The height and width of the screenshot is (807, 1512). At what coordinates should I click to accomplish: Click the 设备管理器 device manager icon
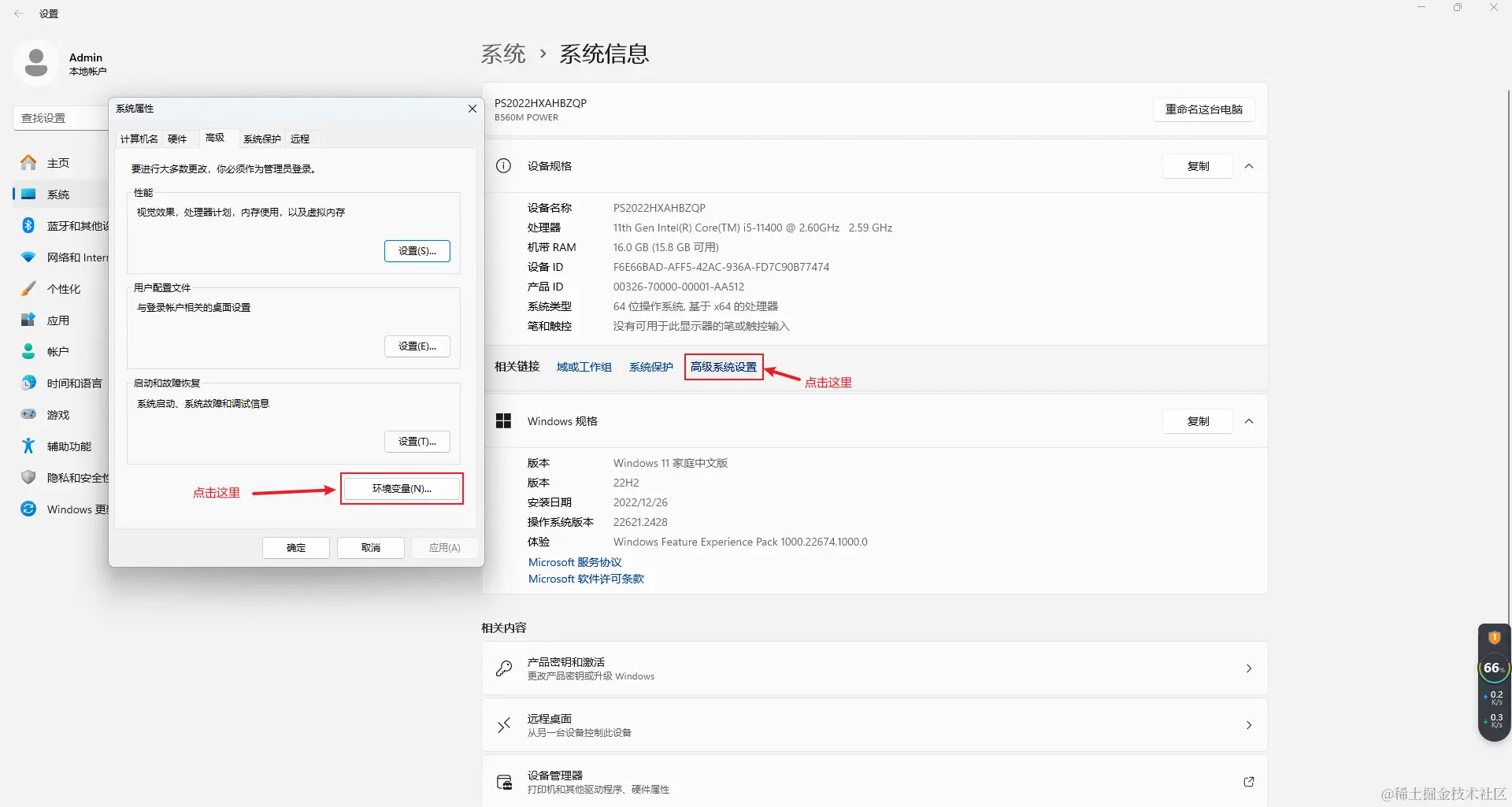tap(504, 782)
